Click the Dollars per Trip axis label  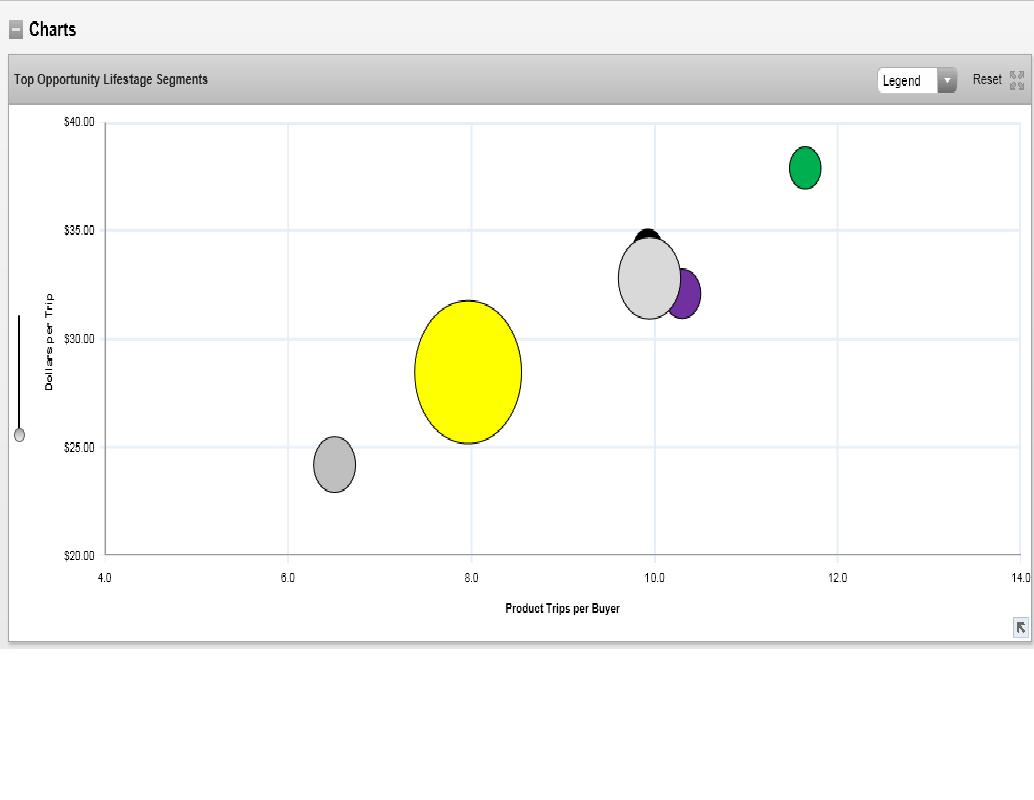pyautogui.click(x=49, y=341)
